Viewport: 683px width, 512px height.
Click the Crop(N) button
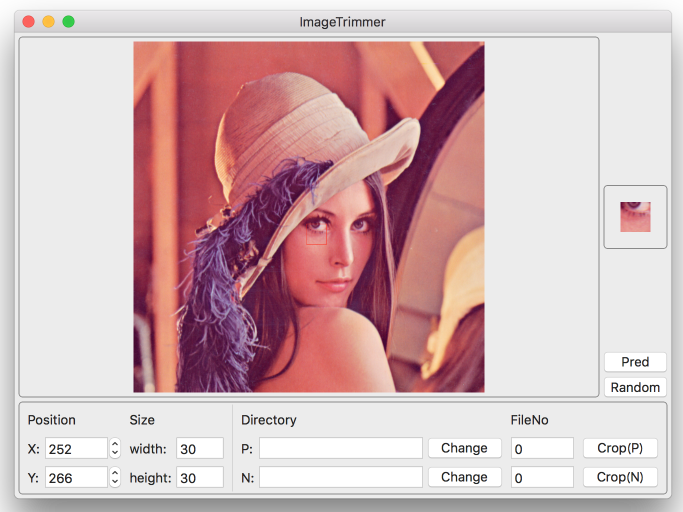620,477
